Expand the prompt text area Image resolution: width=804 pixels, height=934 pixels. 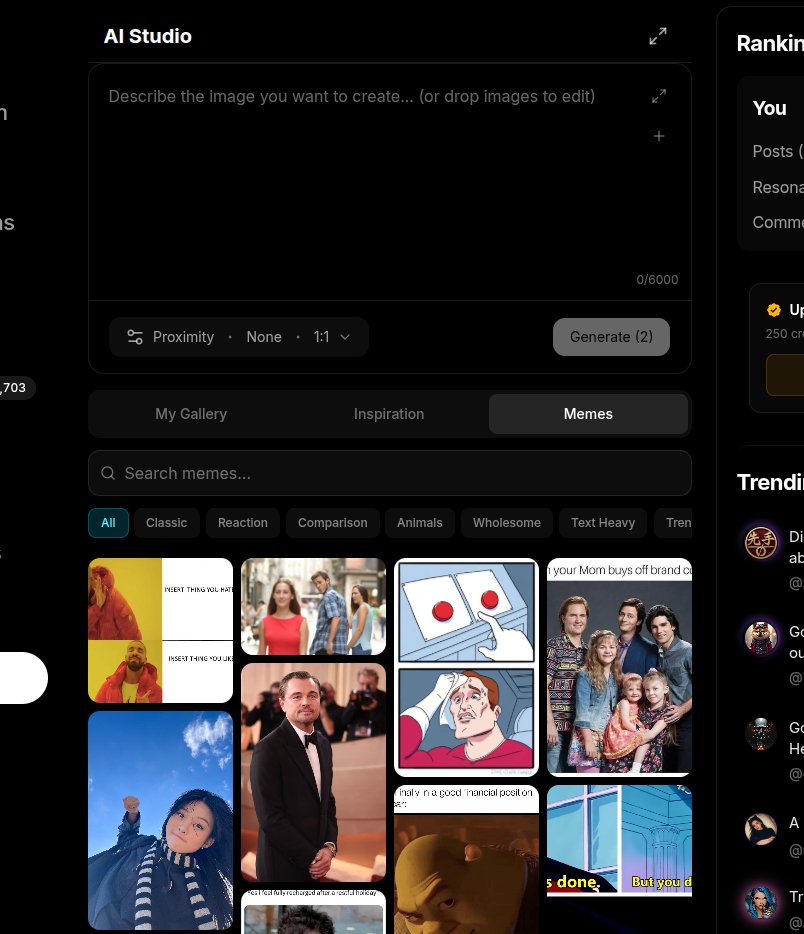pos(659,96)
